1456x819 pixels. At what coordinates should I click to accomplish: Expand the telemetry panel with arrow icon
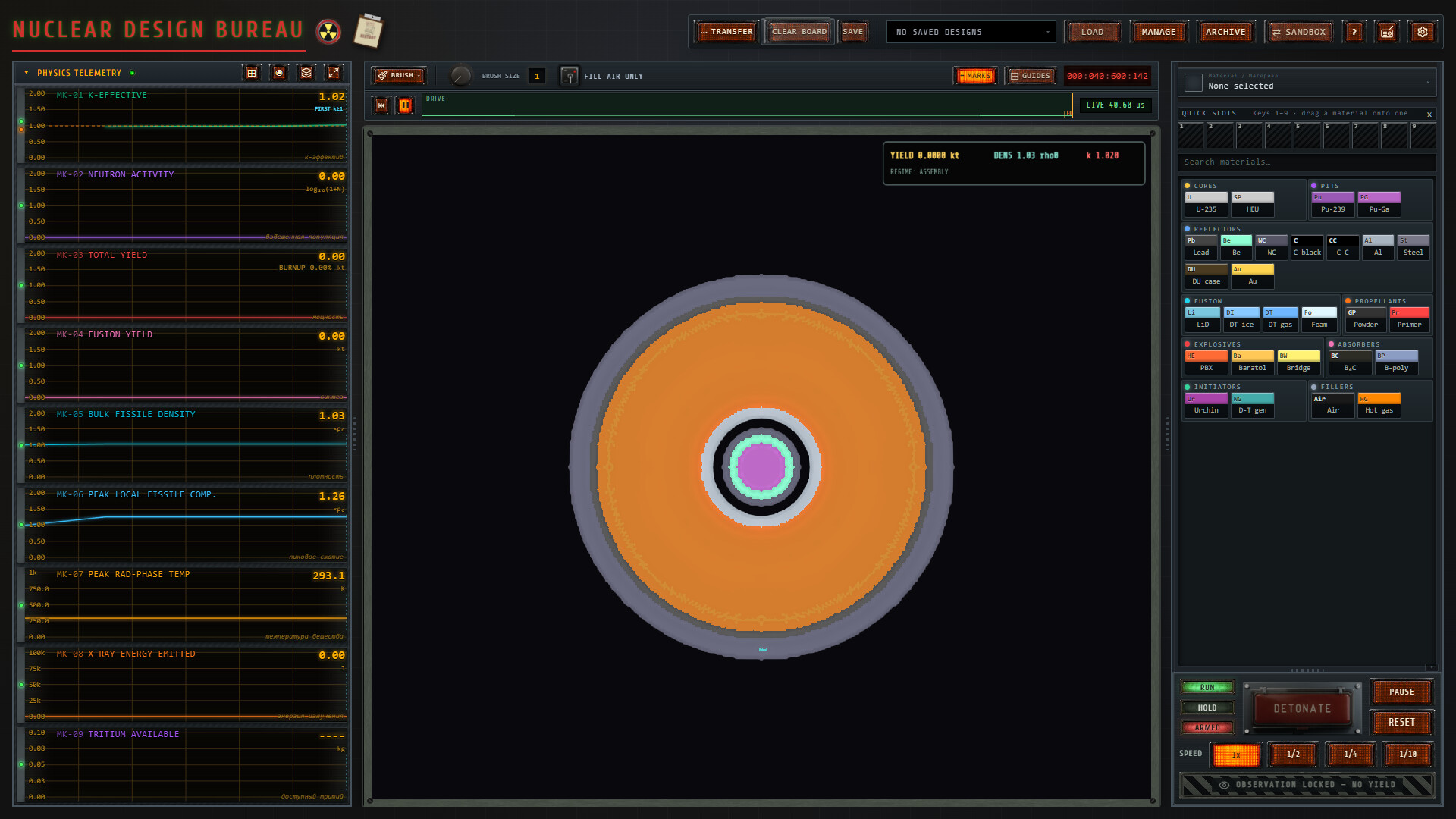pyautogui.click(x=334, y=73)
